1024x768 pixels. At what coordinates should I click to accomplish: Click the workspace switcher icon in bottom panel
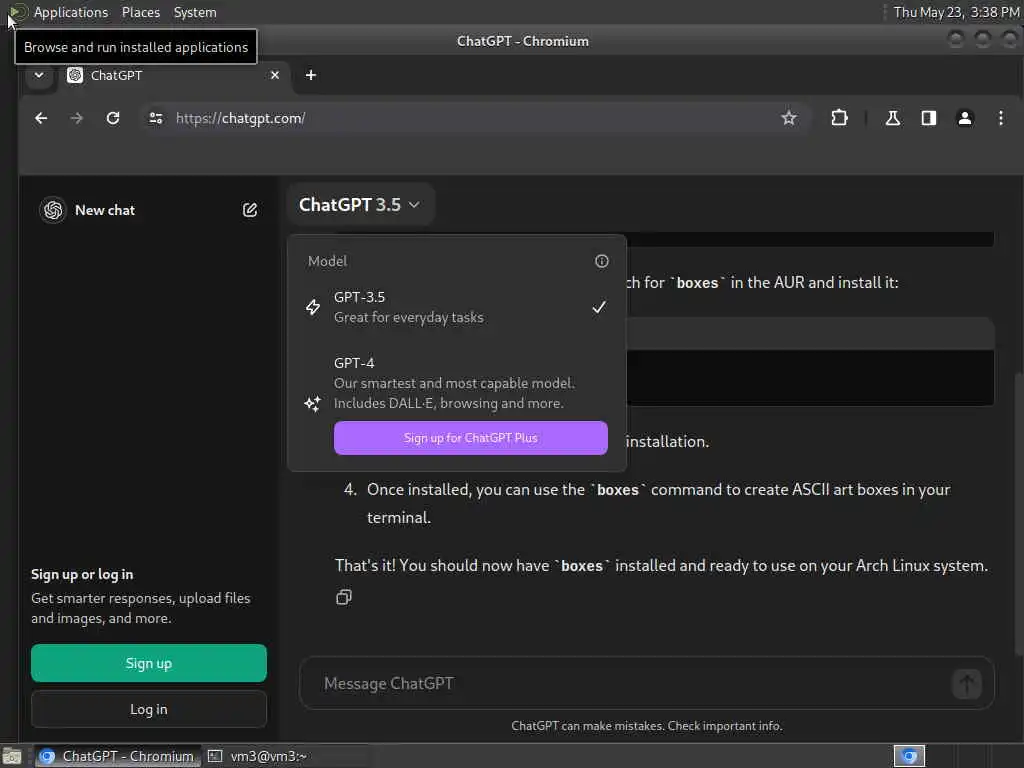(909, 756)
